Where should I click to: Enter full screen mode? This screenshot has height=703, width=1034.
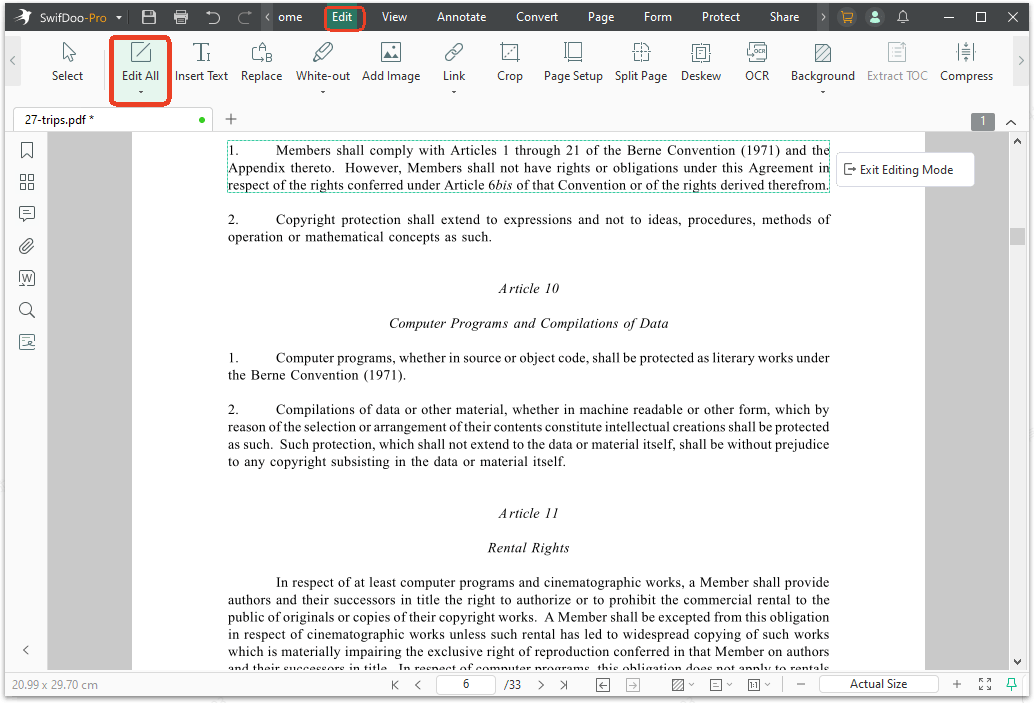pyautogui.click(x=985, y=685)
